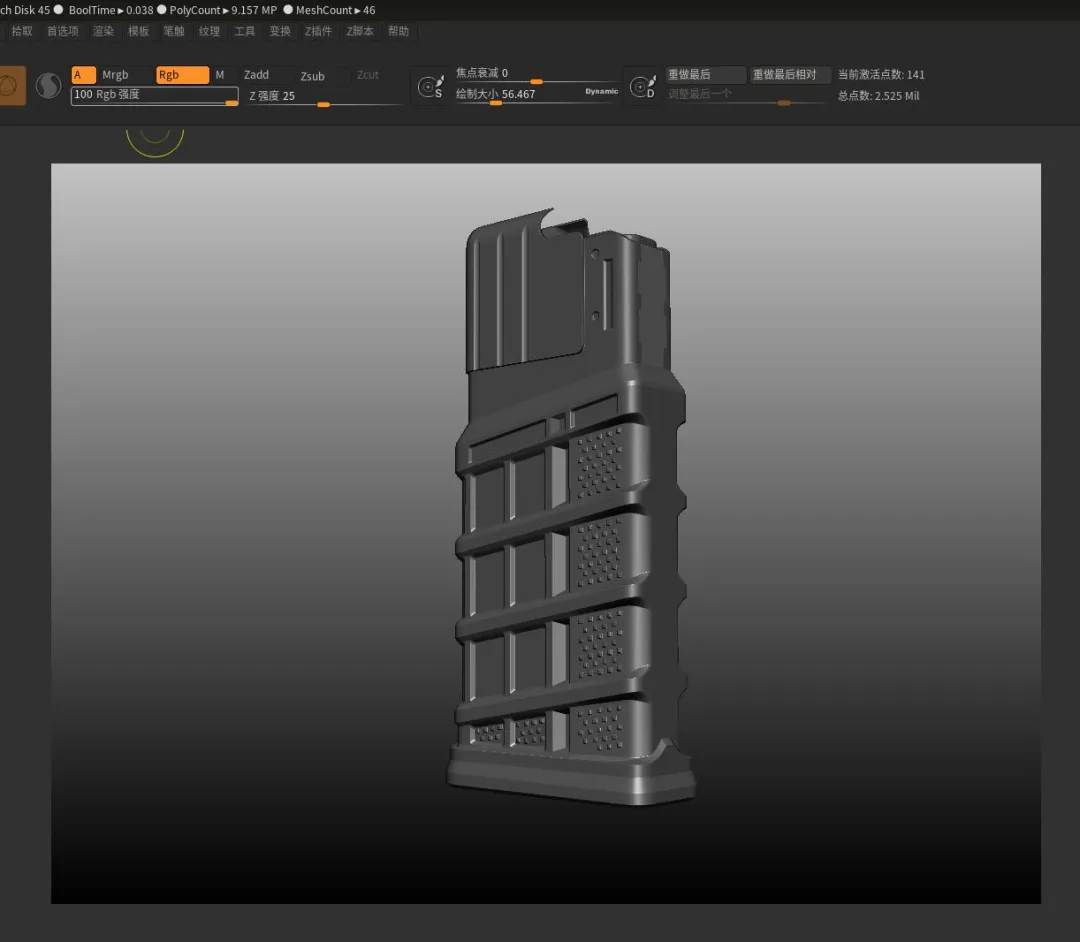
Task: Open the 渲染 menu
Action: [x=103, y=31]
